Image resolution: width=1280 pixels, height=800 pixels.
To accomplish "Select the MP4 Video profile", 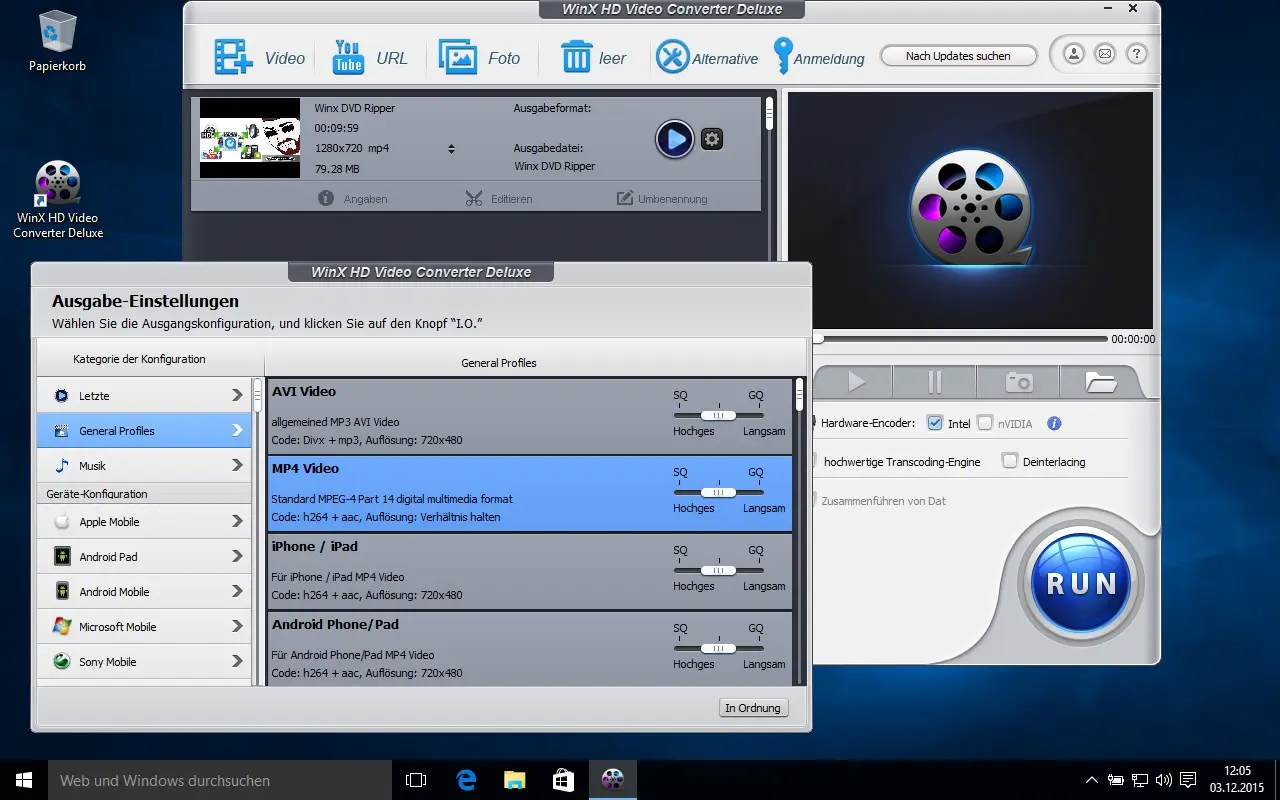I will [x=529, y=493].
